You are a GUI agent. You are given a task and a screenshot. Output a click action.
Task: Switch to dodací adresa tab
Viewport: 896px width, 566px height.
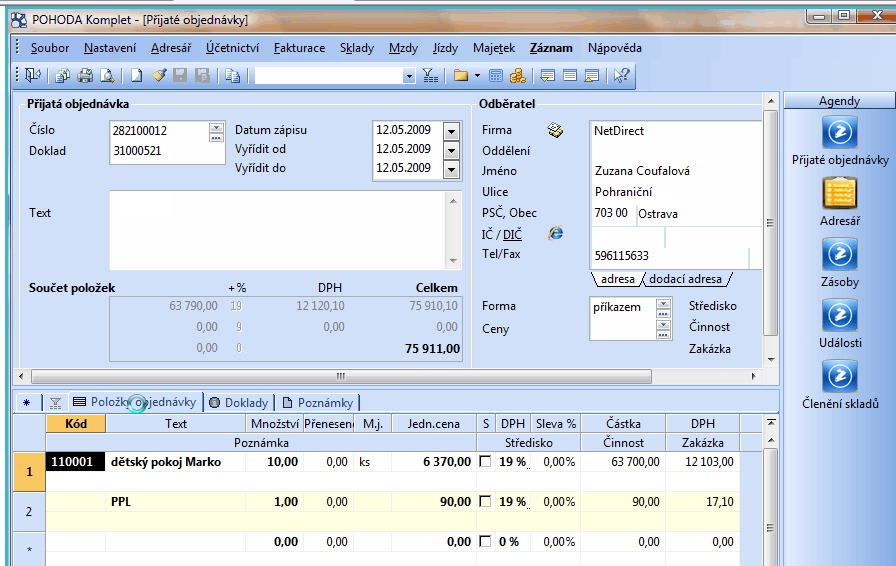pos(685,279)
